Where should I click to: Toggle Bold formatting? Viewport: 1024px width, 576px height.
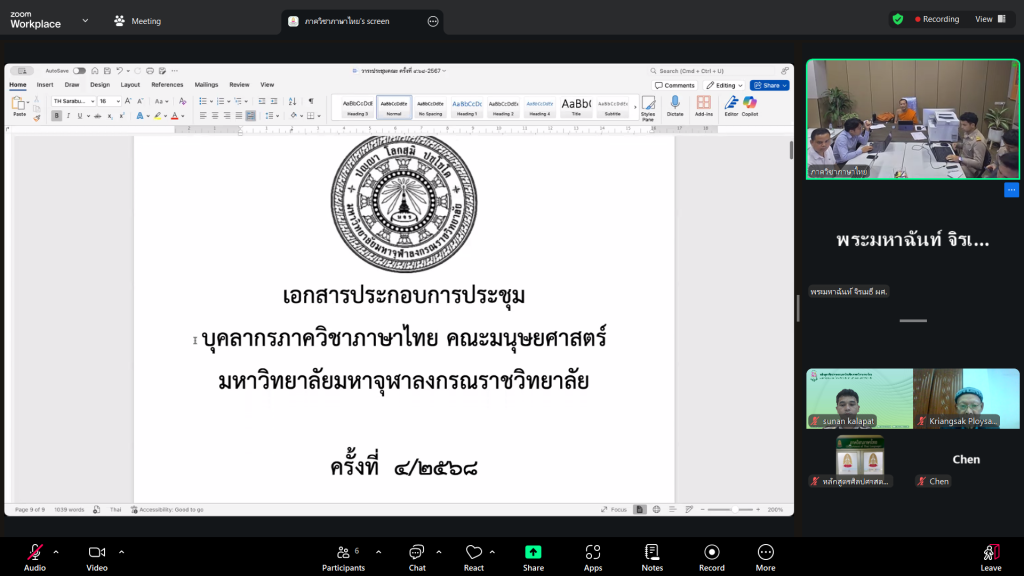point(57,116)
